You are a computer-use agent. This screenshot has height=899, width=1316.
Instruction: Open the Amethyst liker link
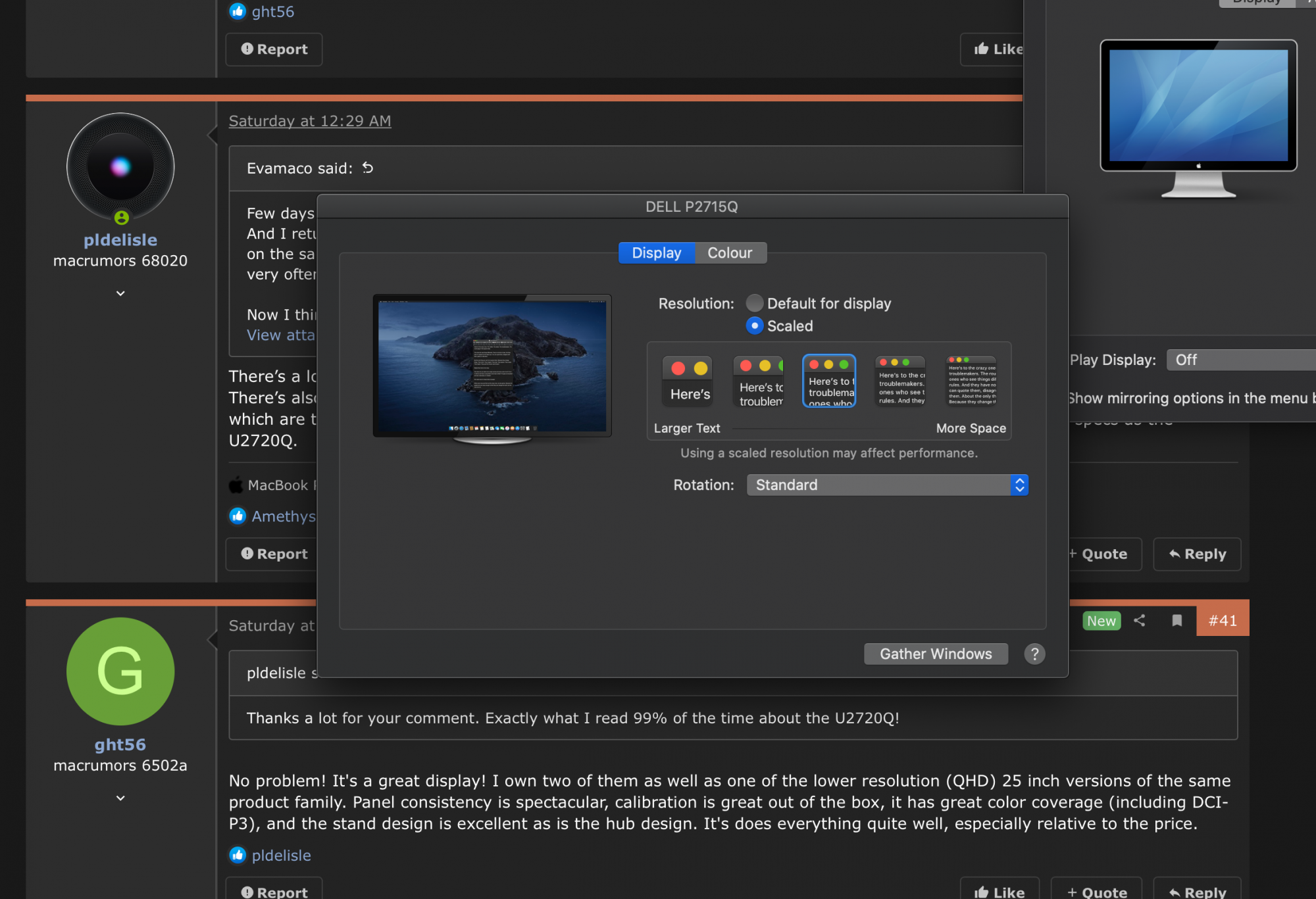tap(284, 516)
